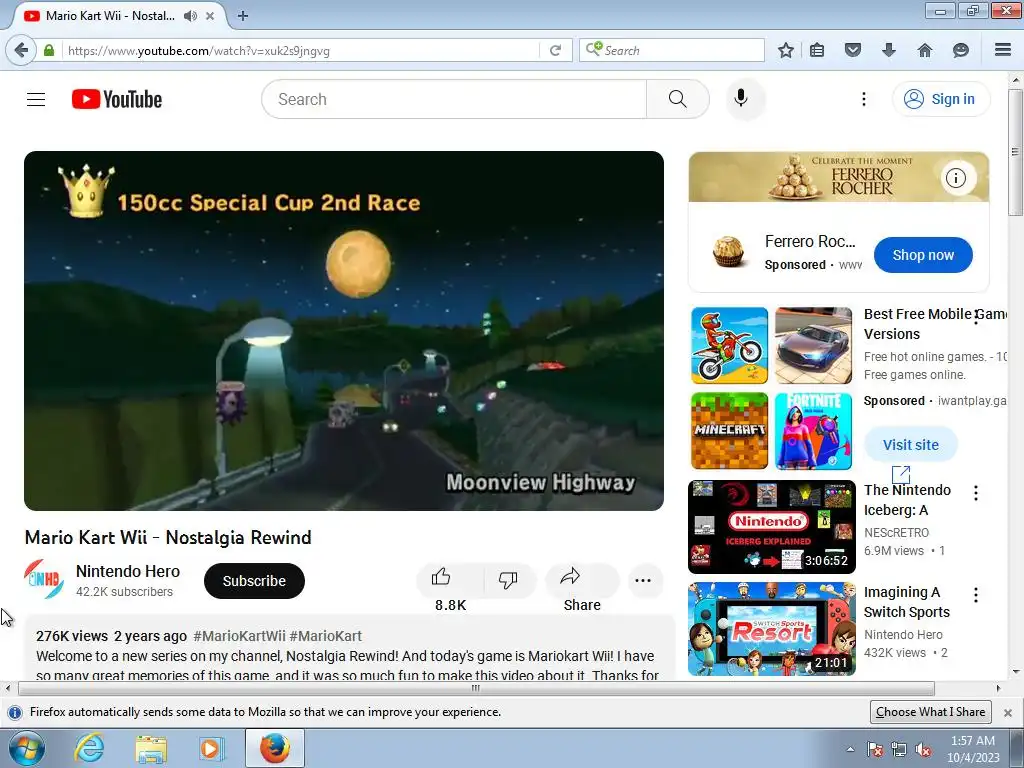Open the Firefox hamburger menu
Image resolution: width=1024 pixels, height=768 pixels.
[x=1003, y=50]
